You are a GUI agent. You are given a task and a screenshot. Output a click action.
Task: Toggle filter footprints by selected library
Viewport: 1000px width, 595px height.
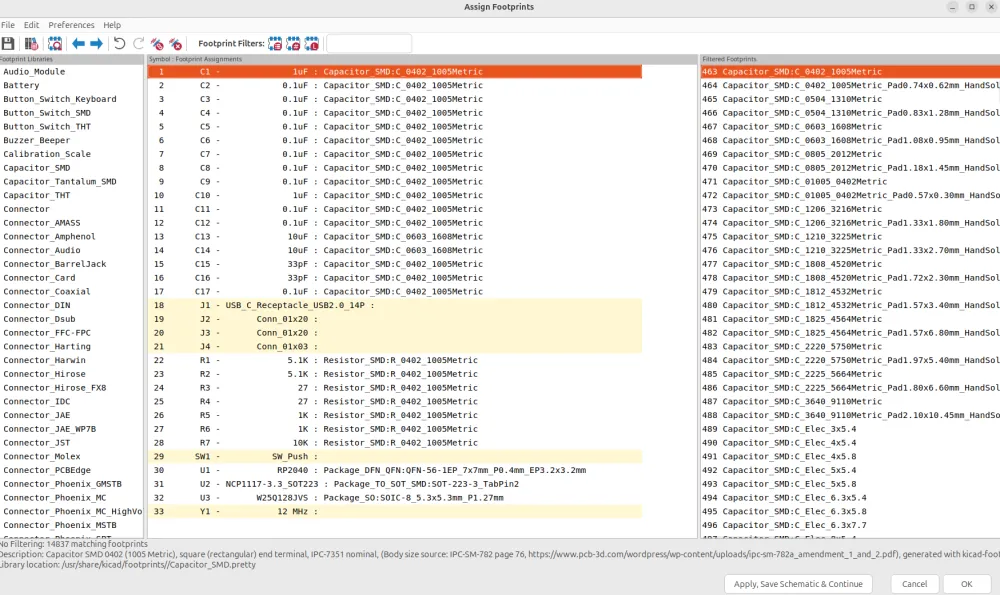tap(312, 44)
